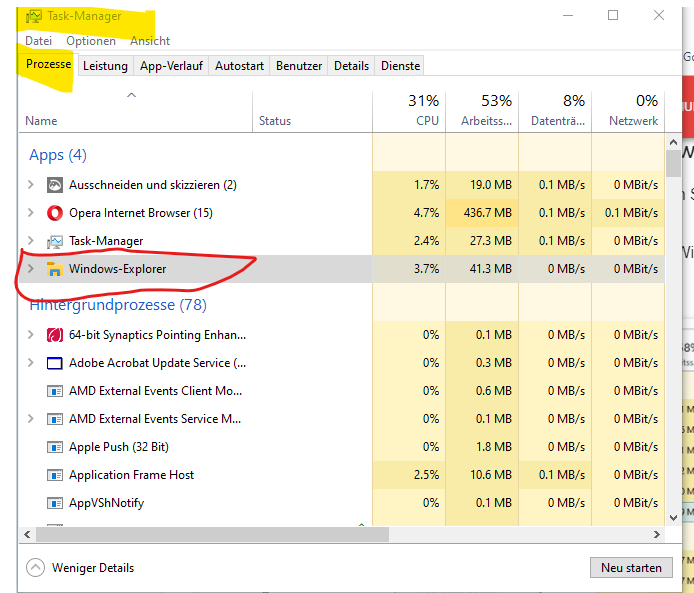Select AppVShNotify row name
The width and height of the screenshot is (694, 593).
coord(106,503)
